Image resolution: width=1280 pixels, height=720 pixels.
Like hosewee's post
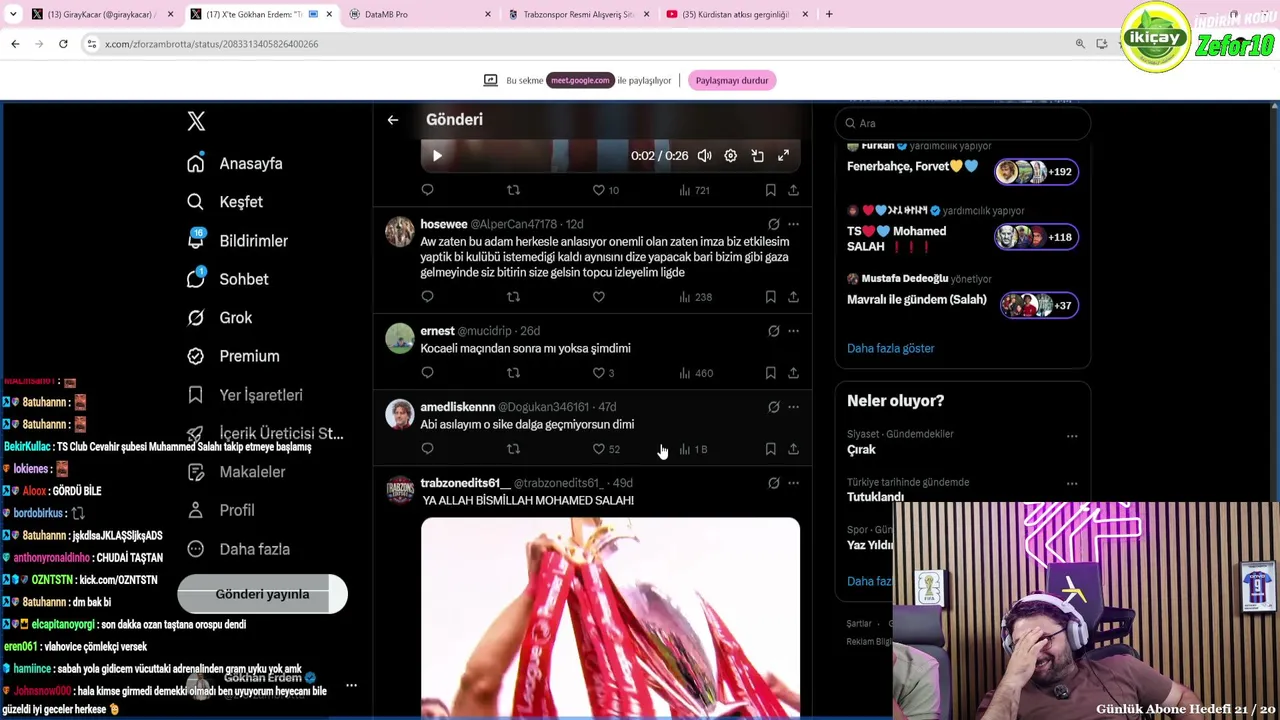(x=598, y=297)
